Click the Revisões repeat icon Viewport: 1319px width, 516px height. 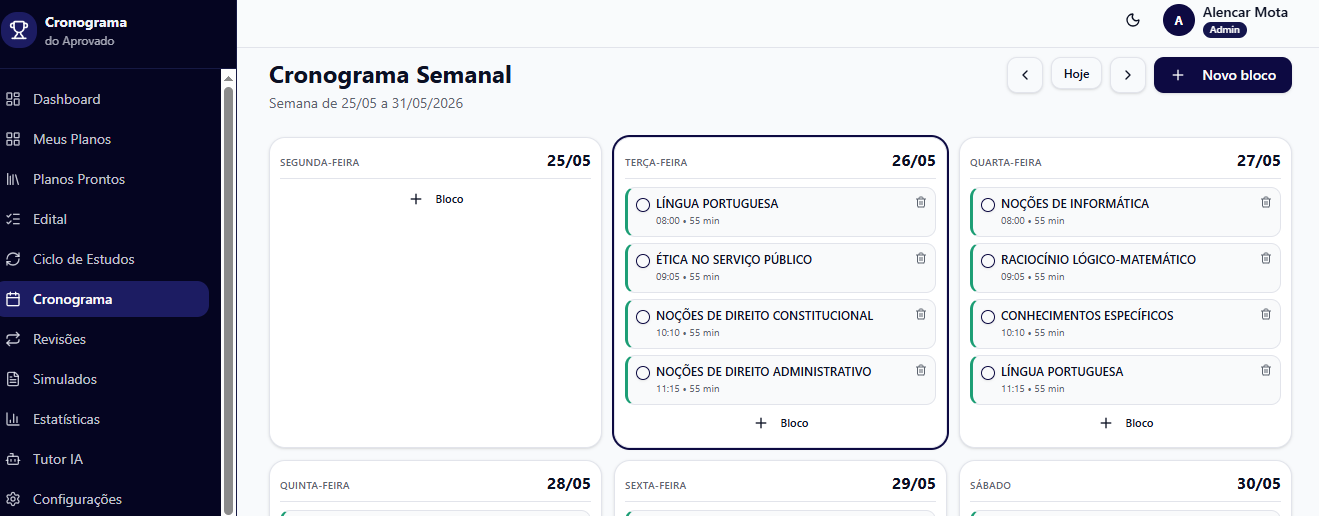pos(13,339)
